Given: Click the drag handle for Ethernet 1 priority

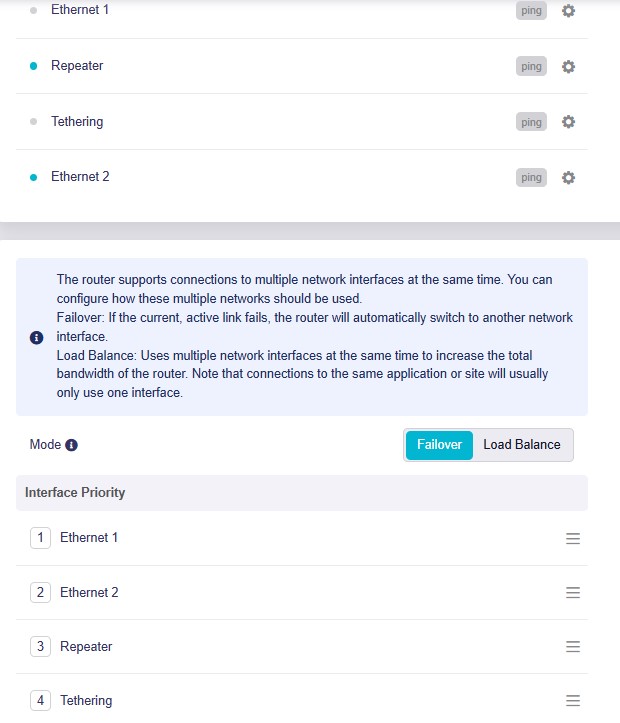Looking at the screenshot, I should [573, 538].
